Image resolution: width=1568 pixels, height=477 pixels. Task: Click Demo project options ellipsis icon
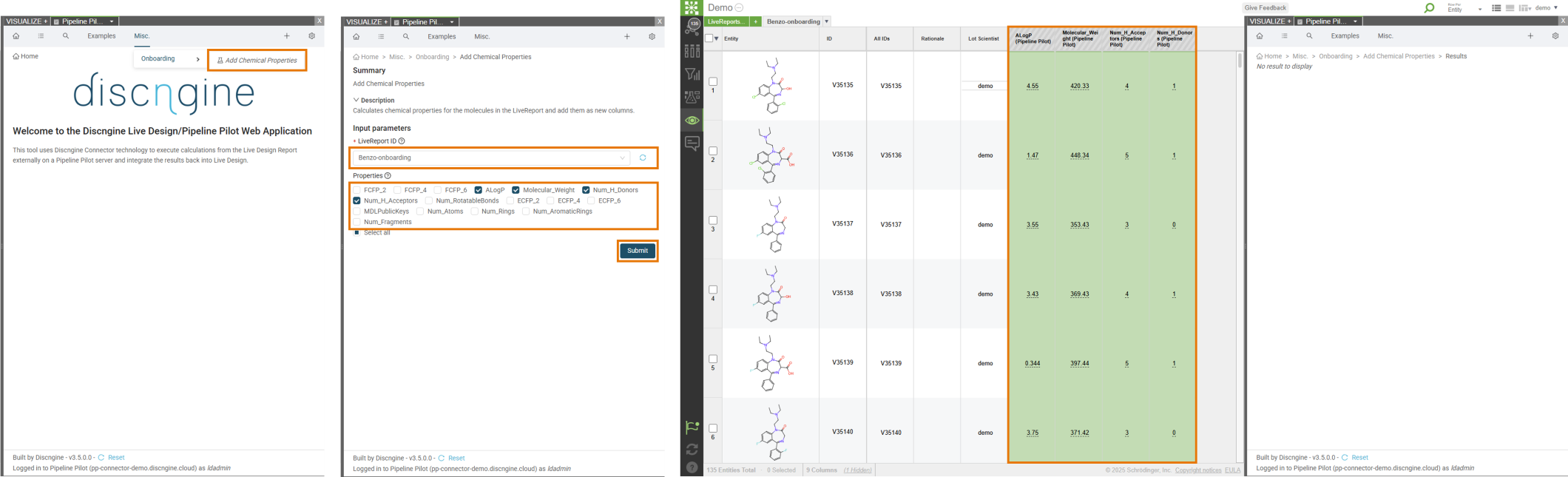point(739,7)
